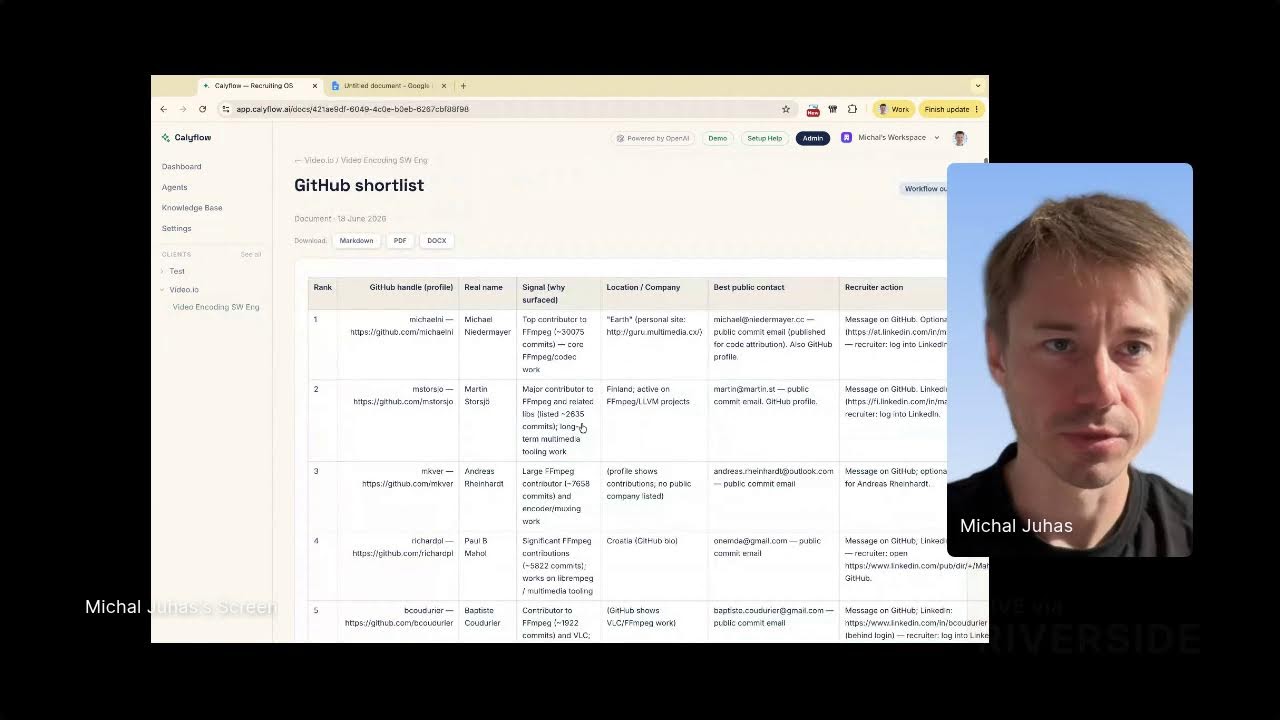Open a new browser tab
1280x720 pixels.
point(463,86)
